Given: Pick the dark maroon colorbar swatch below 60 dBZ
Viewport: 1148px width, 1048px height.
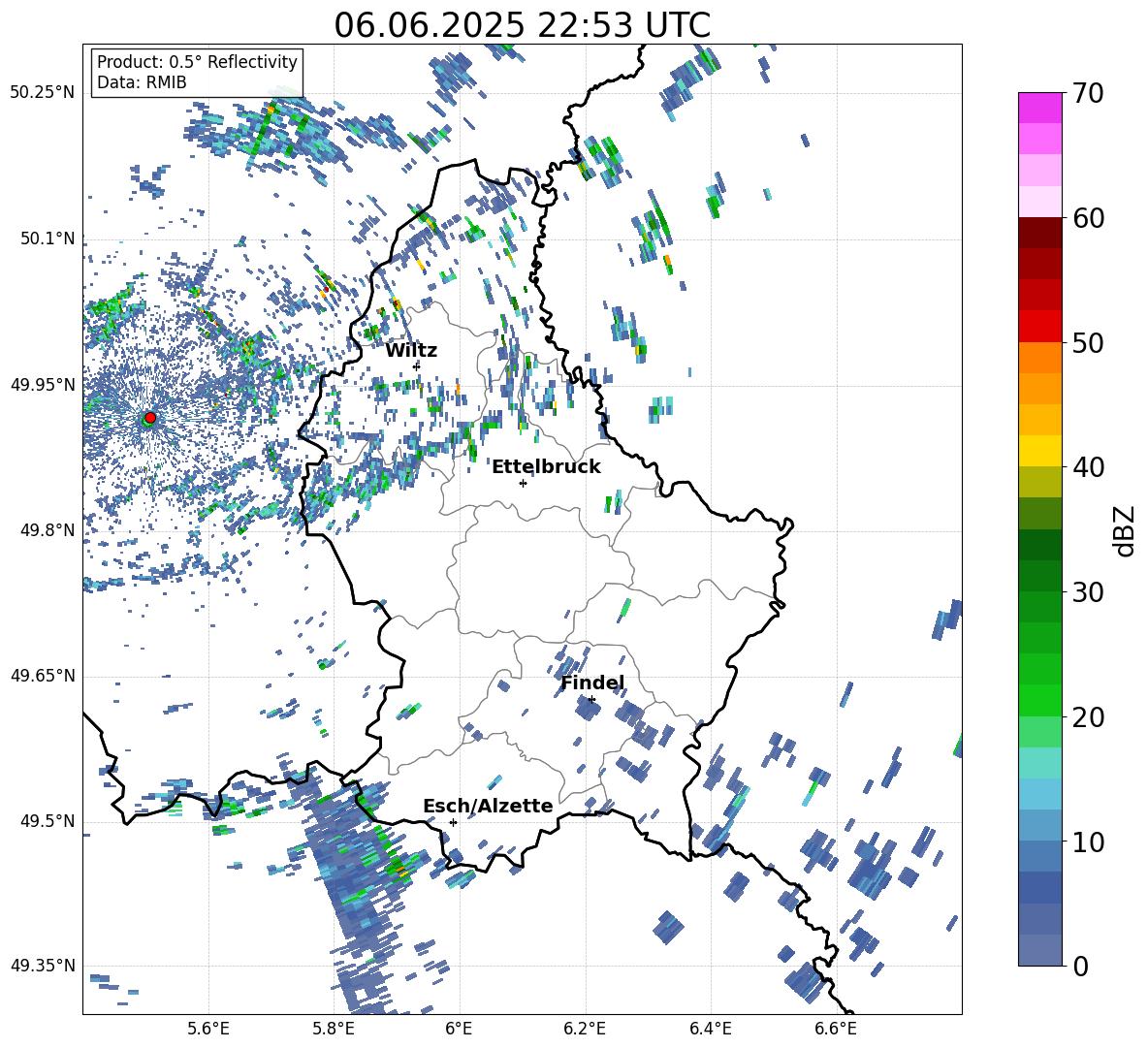Looking at the screenshot, I should coord(1039,233).
